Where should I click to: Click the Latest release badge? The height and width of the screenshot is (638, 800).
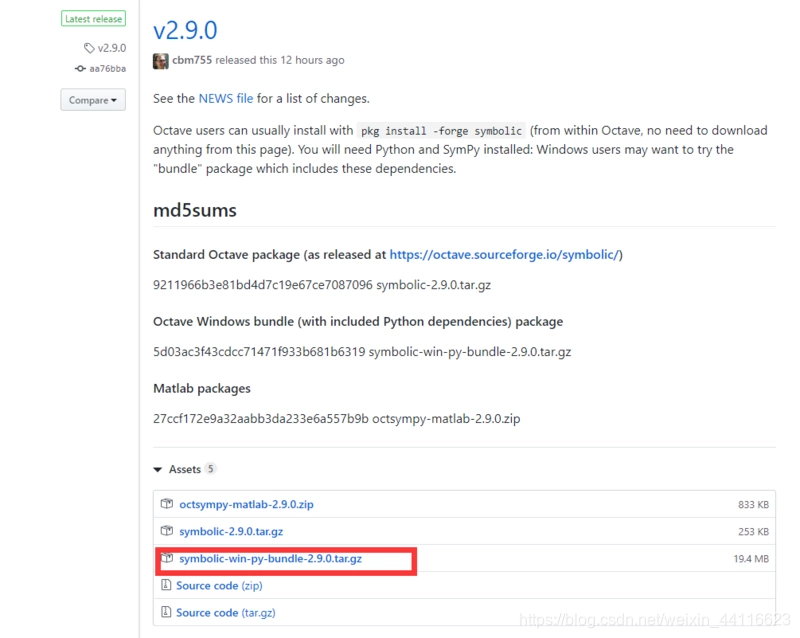[93, 19]
